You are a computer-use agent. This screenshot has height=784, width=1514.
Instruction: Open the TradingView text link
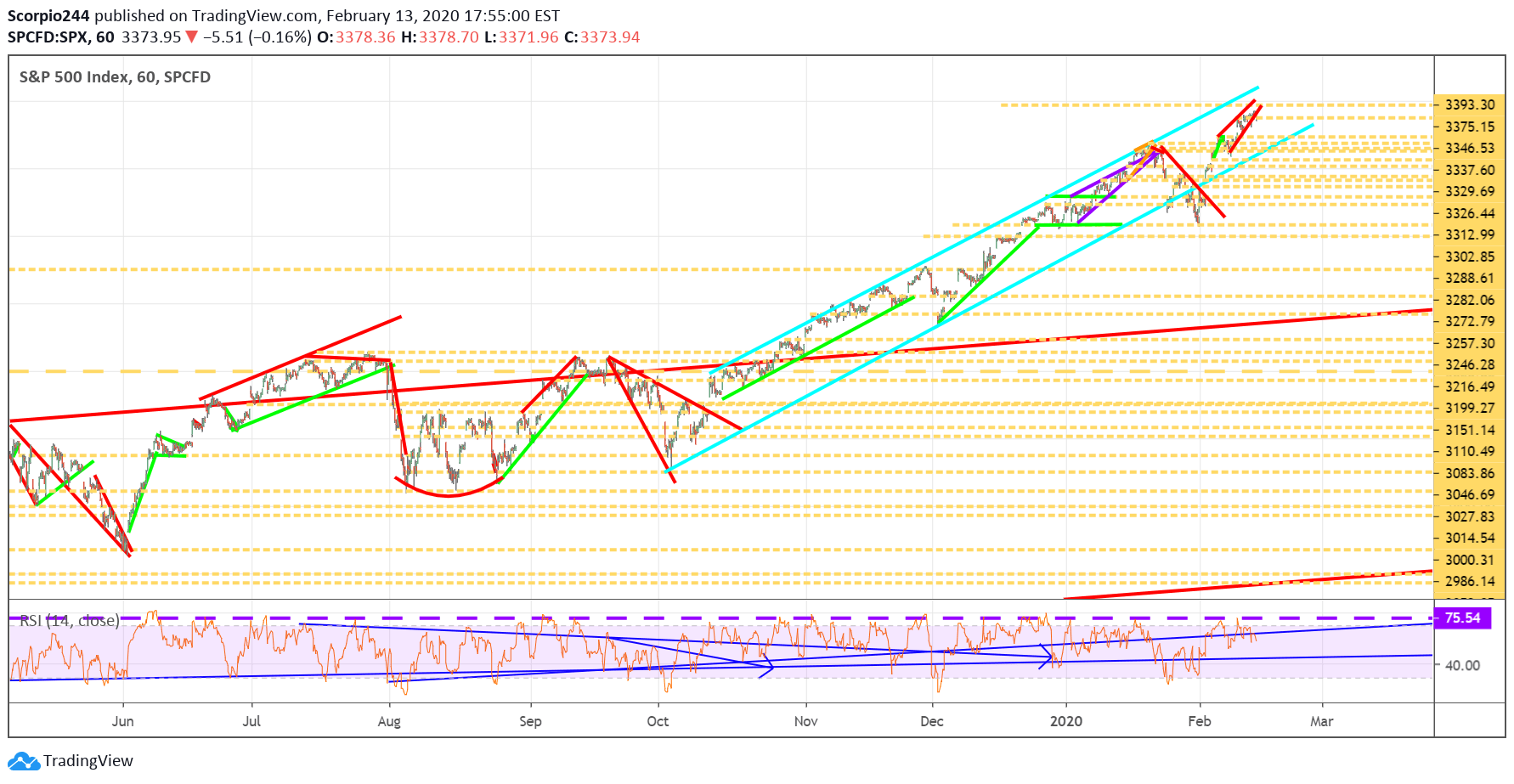[88, 761]
